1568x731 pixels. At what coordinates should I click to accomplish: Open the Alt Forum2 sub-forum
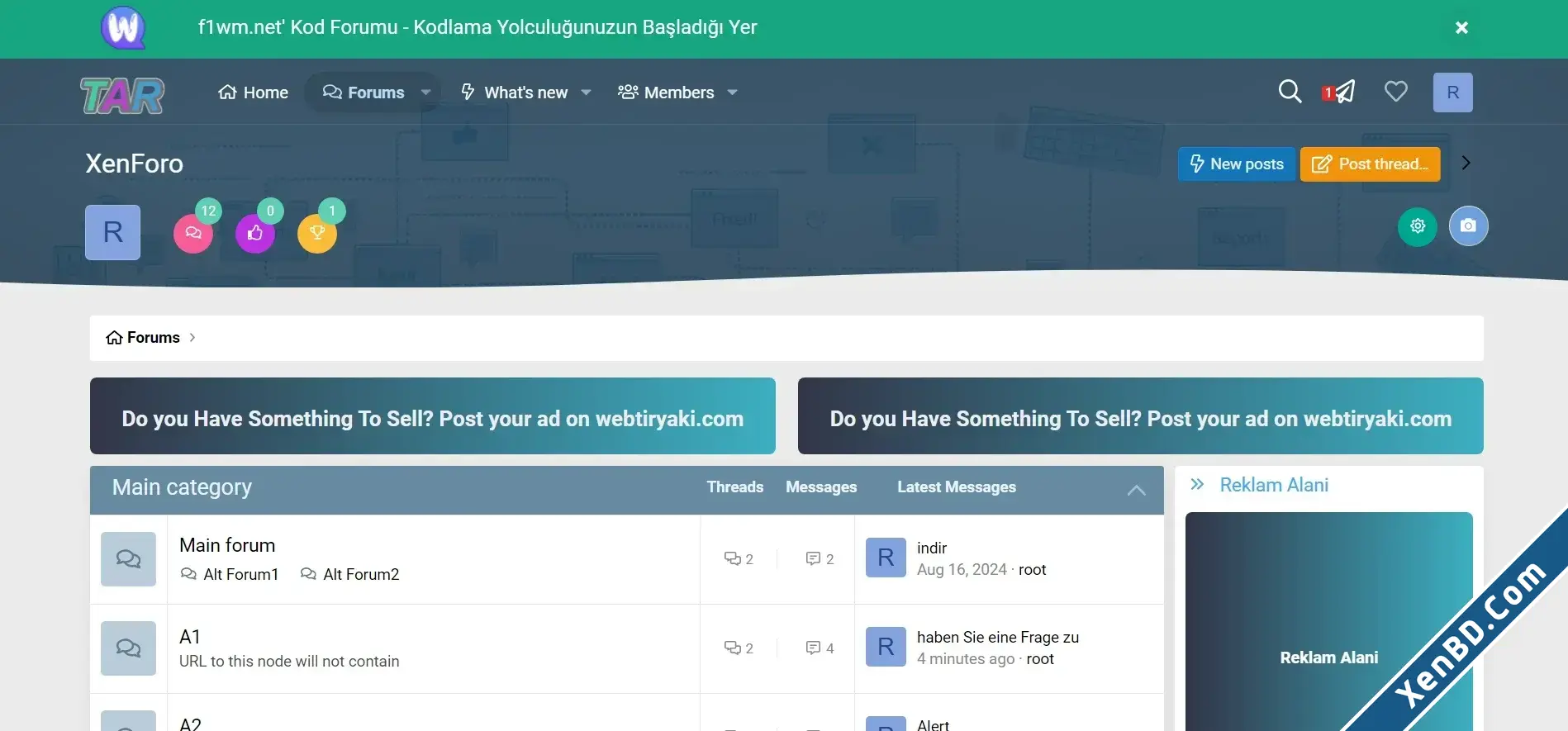coord(361,574)
